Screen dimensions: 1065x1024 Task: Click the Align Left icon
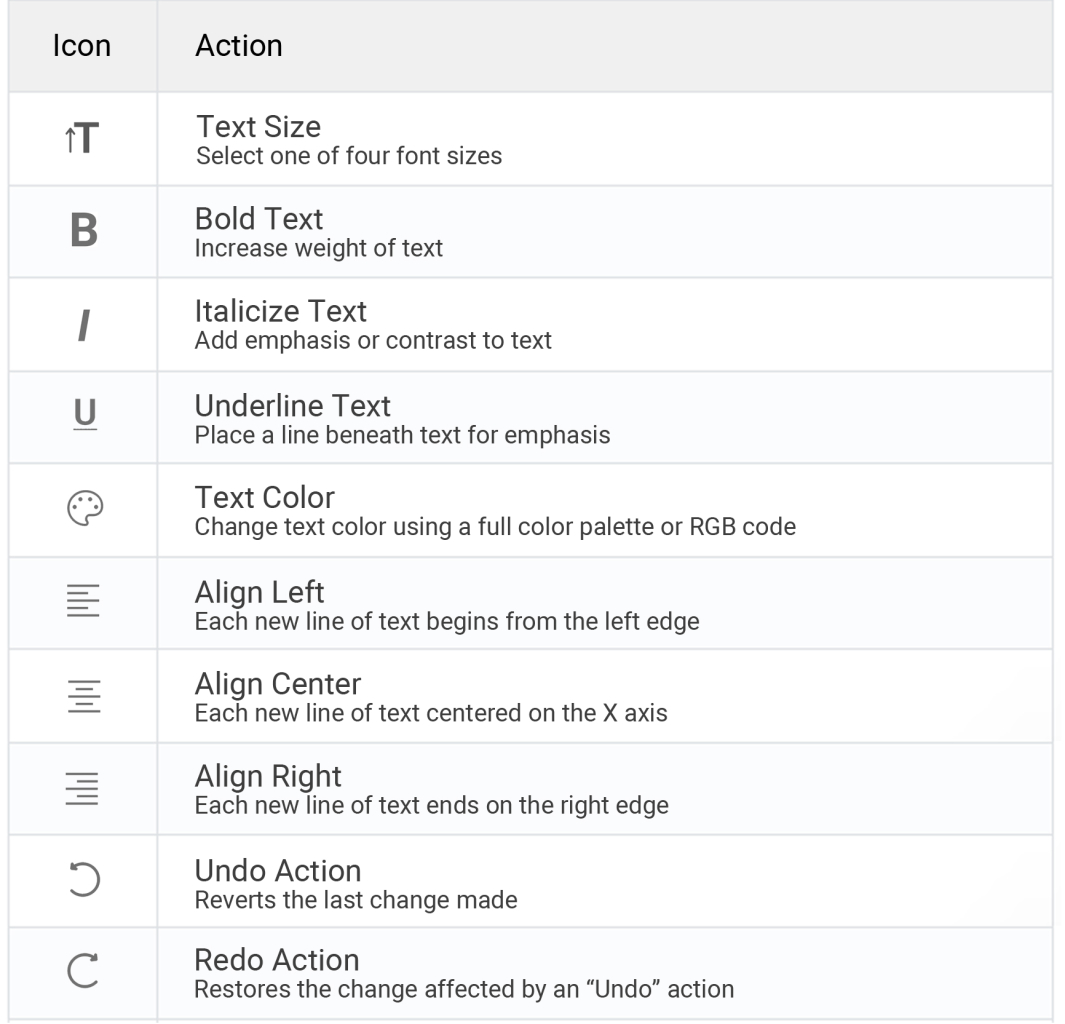tap(83, 603)
